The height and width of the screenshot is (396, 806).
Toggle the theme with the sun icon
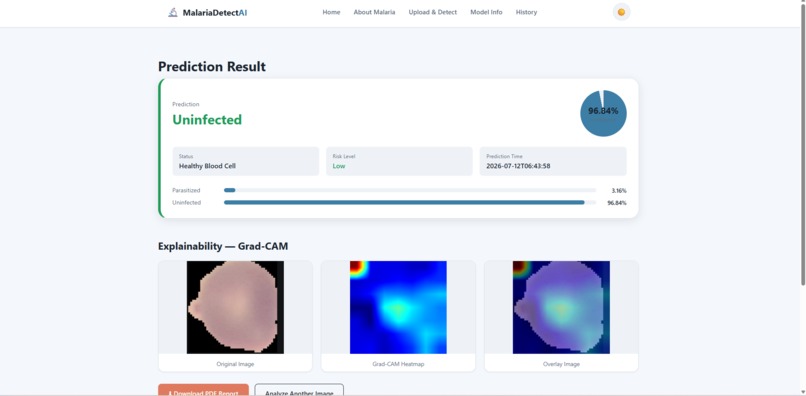[x=621, y=12]
